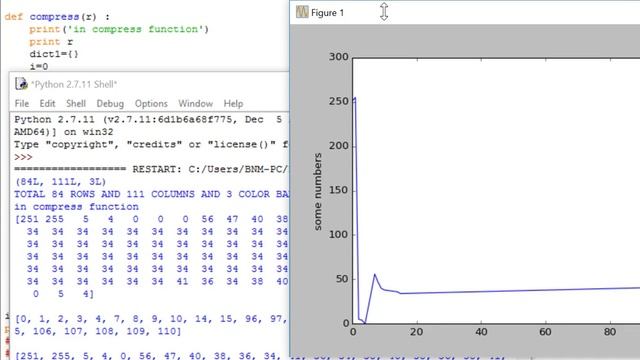Open the File menu in Python Shell
640x360 pixels.
coord(22,104)
